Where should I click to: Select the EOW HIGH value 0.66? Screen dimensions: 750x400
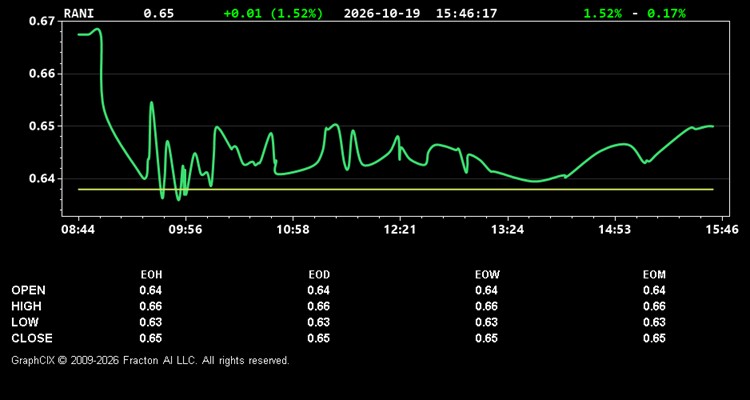coord(486,306)
